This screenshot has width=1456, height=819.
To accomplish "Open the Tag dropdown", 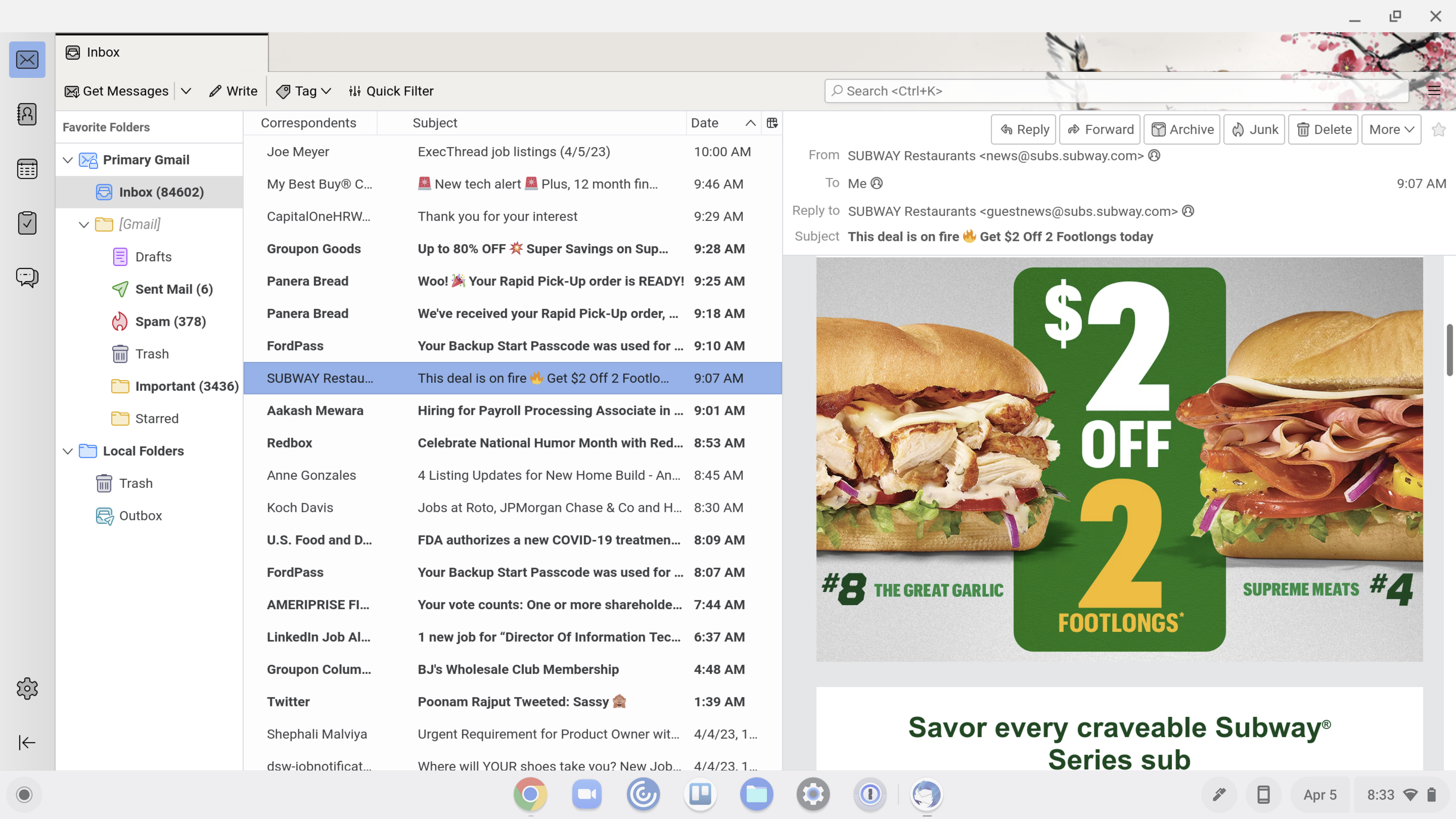I will point(303,91).
